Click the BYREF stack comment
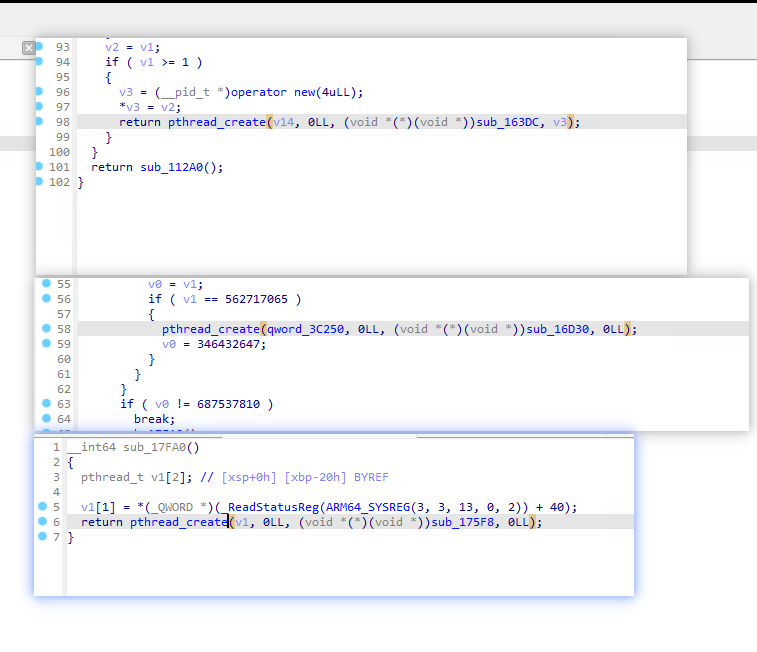This screenshot has height=652, width=757. point(371,477)
